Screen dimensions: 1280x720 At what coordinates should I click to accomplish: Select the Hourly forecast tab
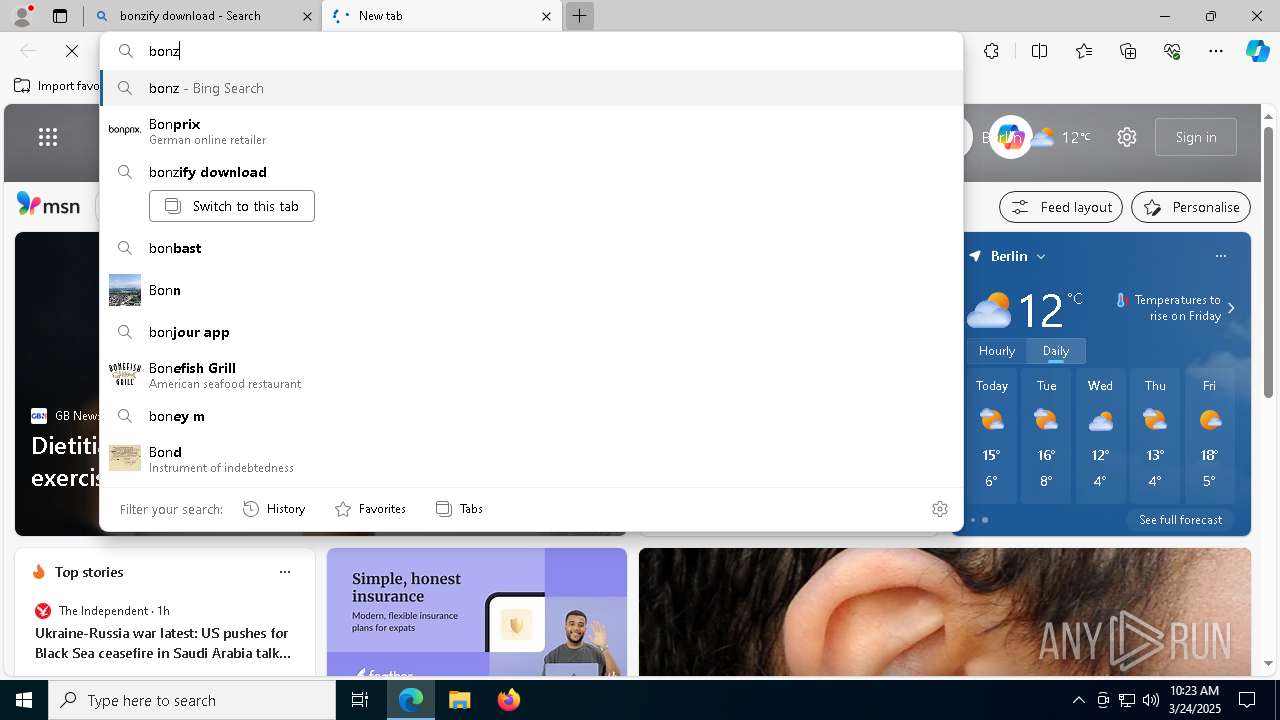tap(997, 351)
